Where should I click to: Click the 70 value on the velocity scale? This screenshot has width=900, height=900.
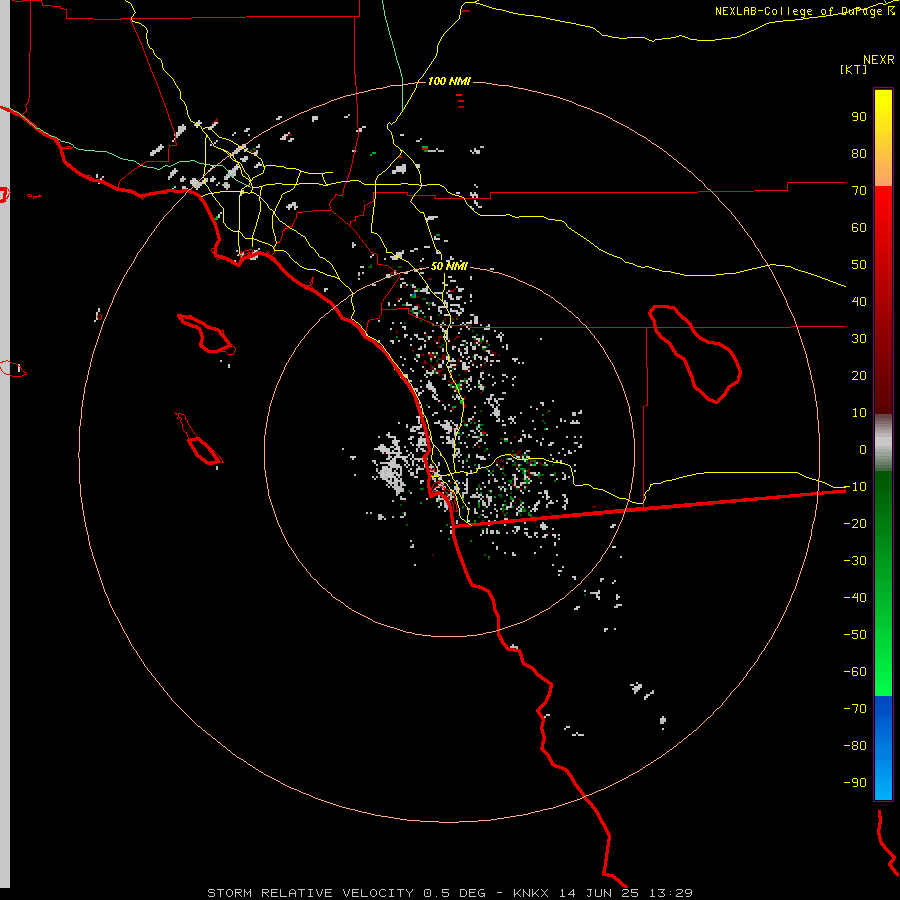pos(859,191)
